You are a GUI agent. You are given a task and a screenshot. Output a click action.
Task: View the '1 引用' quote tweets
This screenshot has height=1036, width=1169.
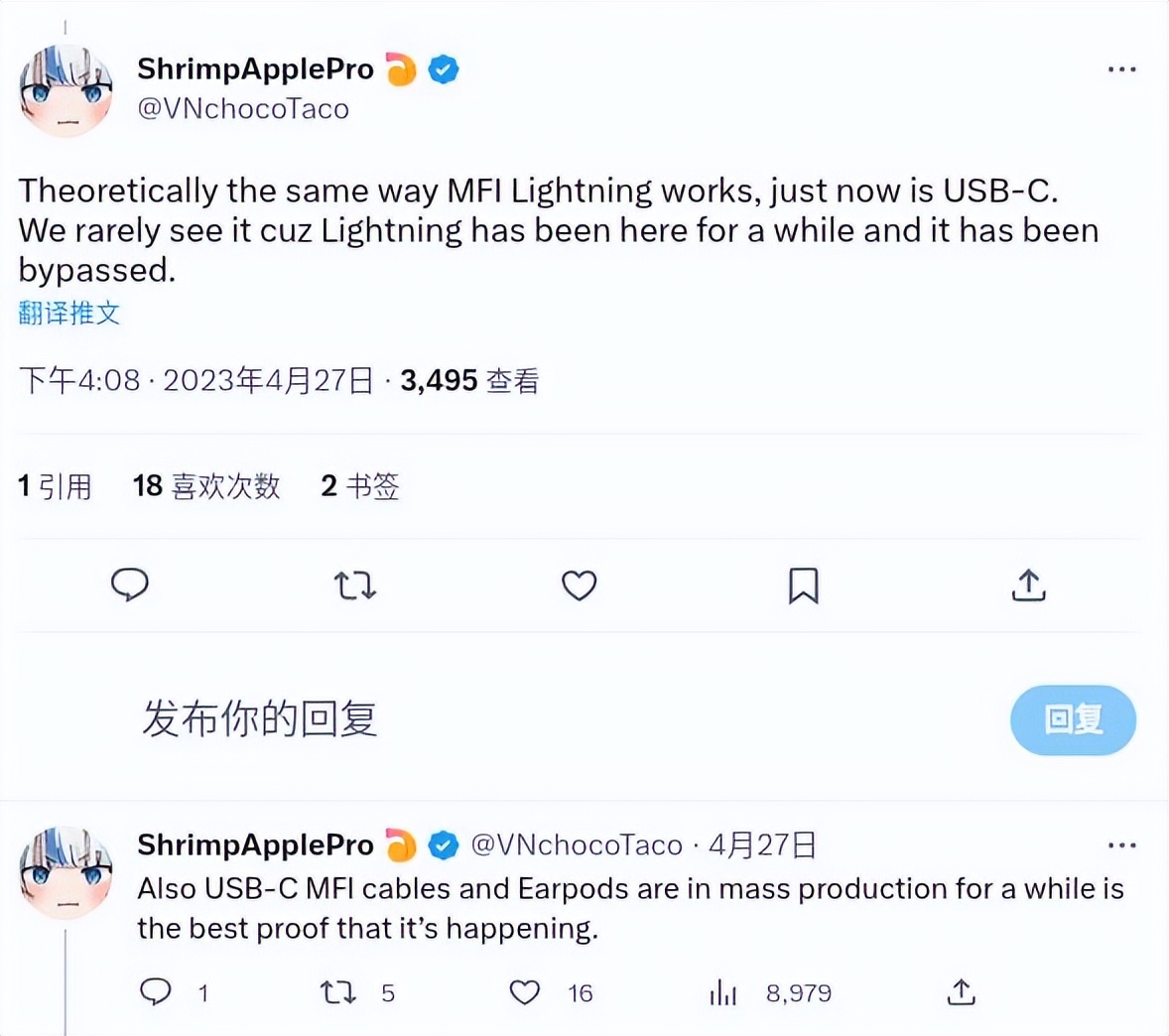pos(56,485)
